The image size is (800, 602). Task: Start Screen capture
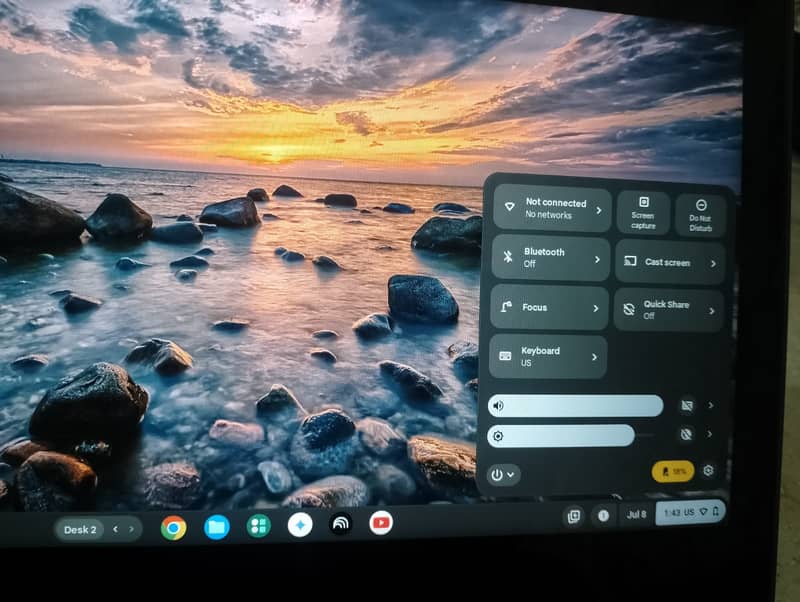pyautogui.click(x=643, y=213)
